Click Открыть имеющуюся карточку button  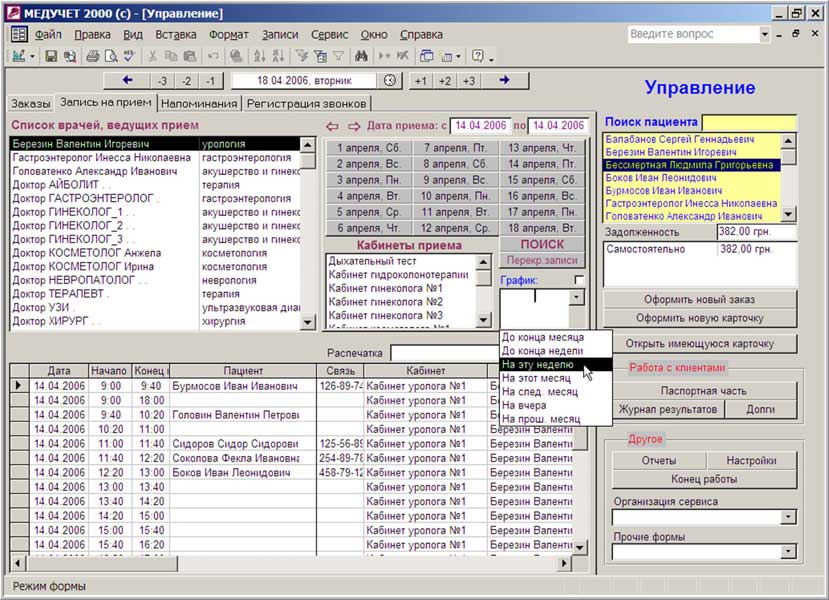pyautogui.click(x=699, y=344)
